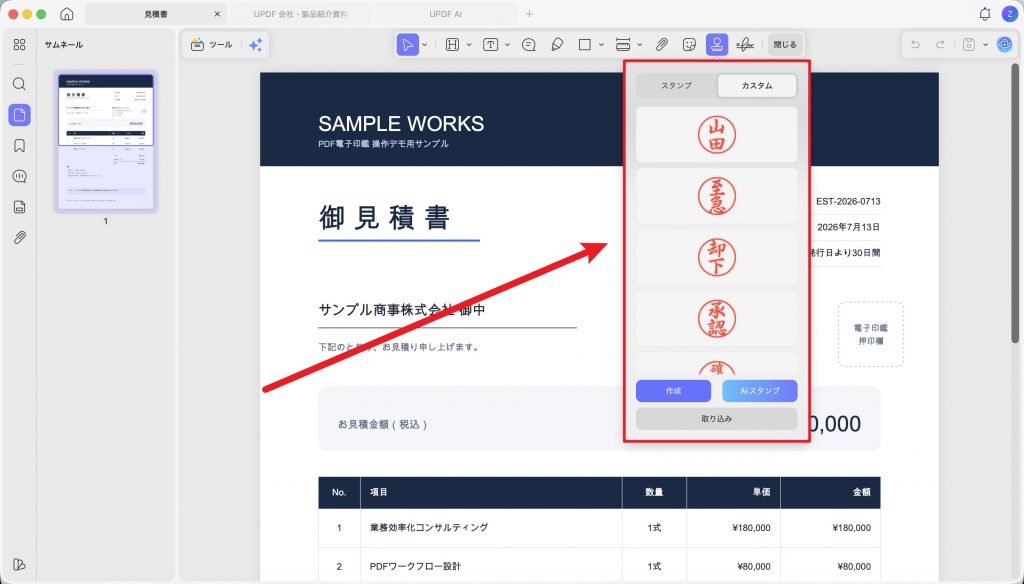
Task: Switch to the スタンプ tab
Action: [x=677, y=86]
